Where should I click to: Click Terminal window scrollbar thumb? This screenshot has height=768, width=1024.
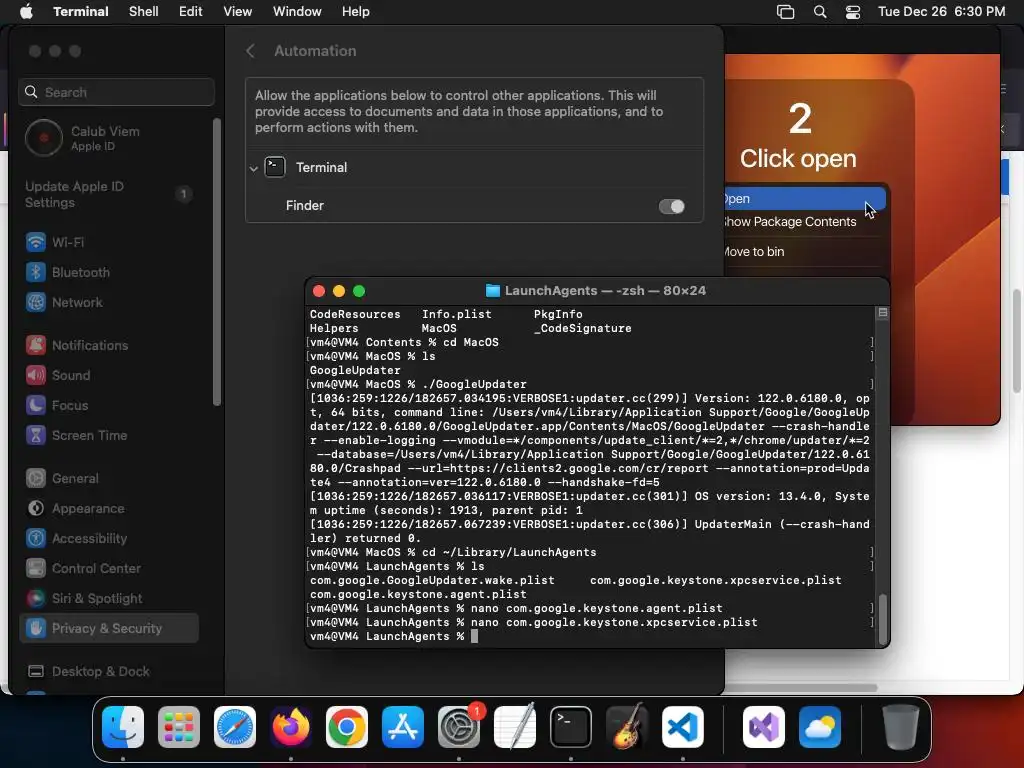882,619
